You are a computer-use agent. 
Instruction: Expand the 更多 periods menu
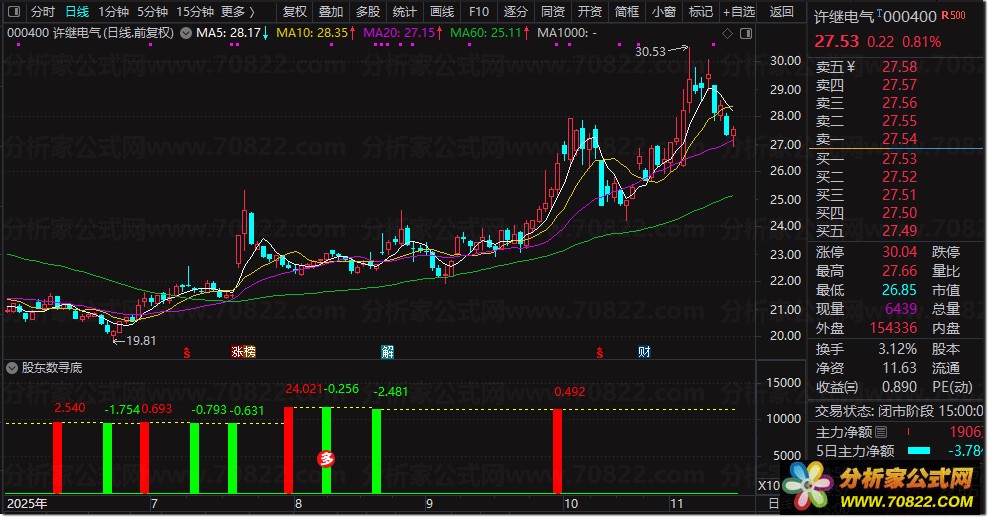(238, 11)
